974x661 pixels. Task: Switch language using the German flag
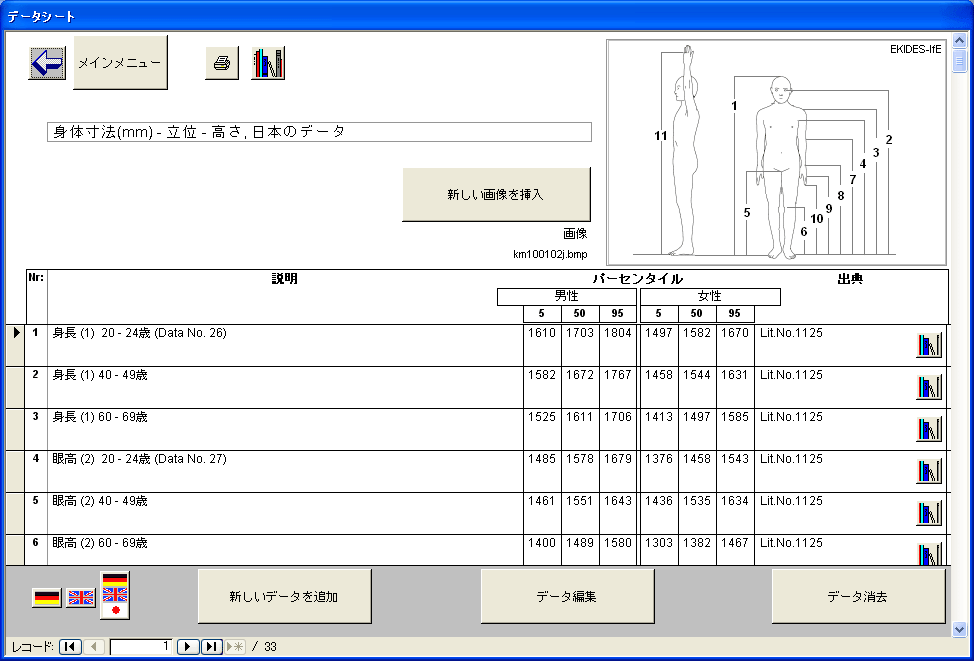47,598
